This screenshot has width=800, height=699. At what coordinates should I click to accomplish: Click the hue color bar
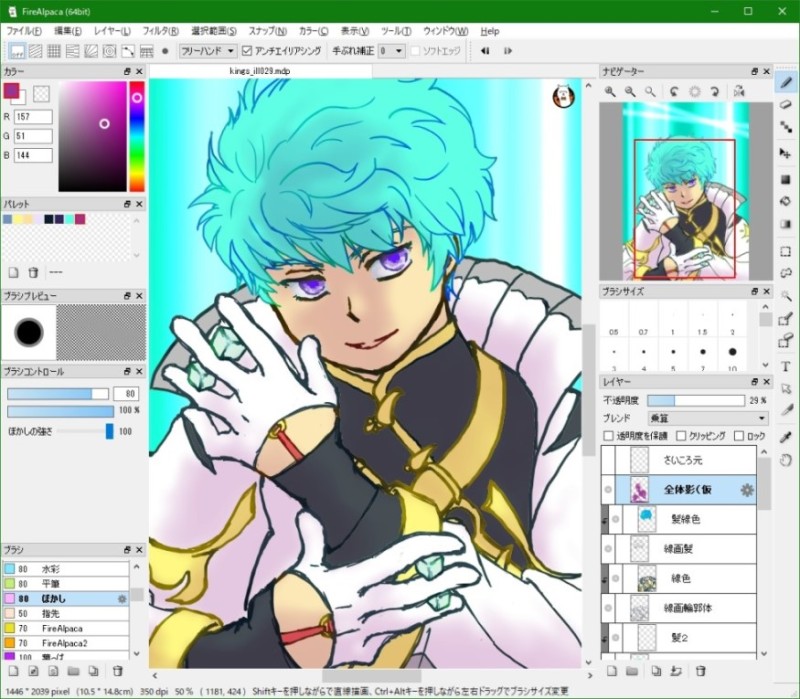pyautogui.click(x=137, y=136)
